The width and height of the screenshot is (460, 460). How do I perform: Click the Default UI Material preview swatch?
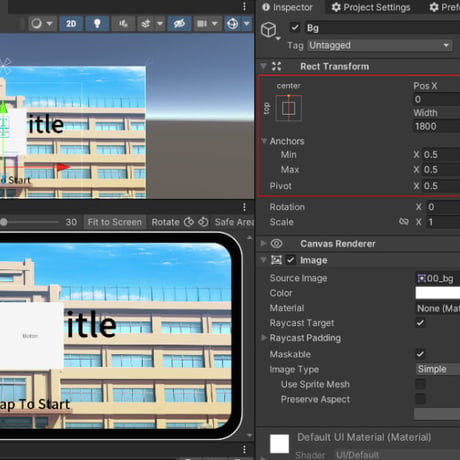279,444
